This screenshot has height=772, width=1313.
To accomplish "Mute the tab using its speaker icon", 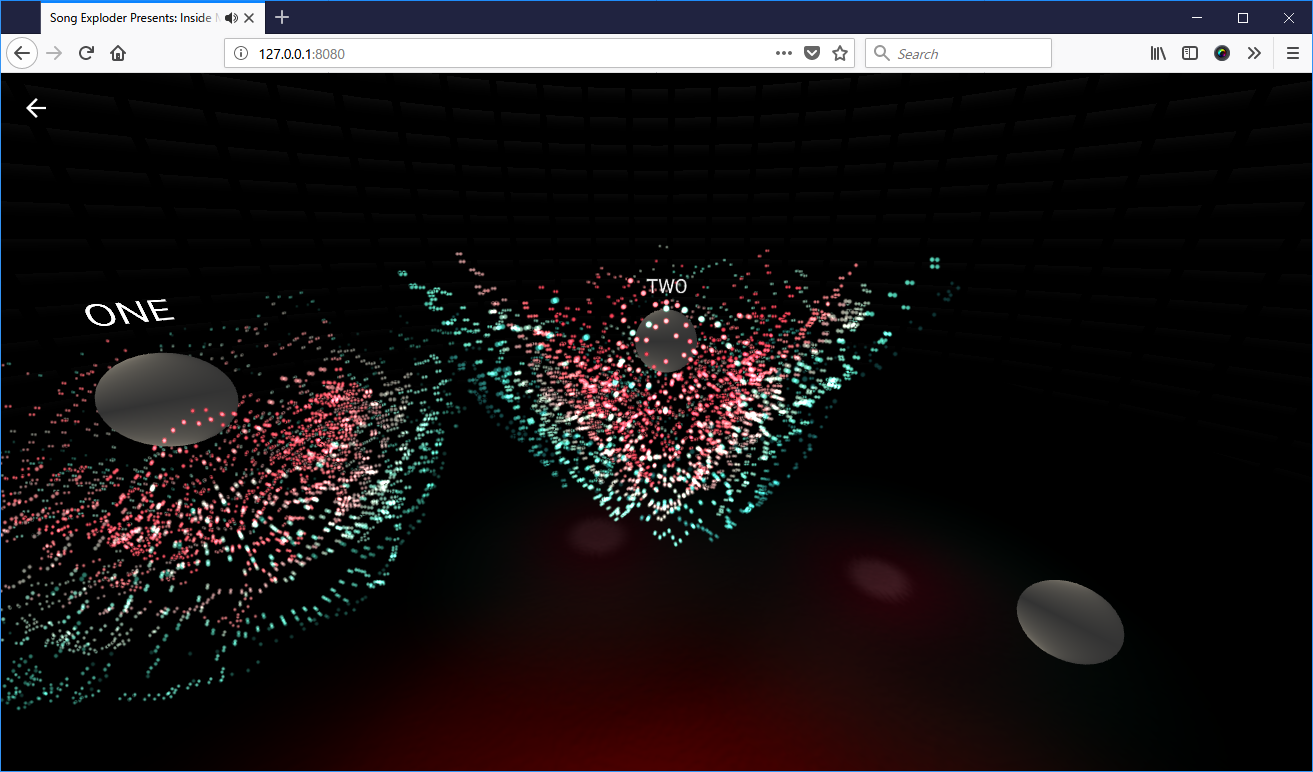I will click(x=232, y=18).
